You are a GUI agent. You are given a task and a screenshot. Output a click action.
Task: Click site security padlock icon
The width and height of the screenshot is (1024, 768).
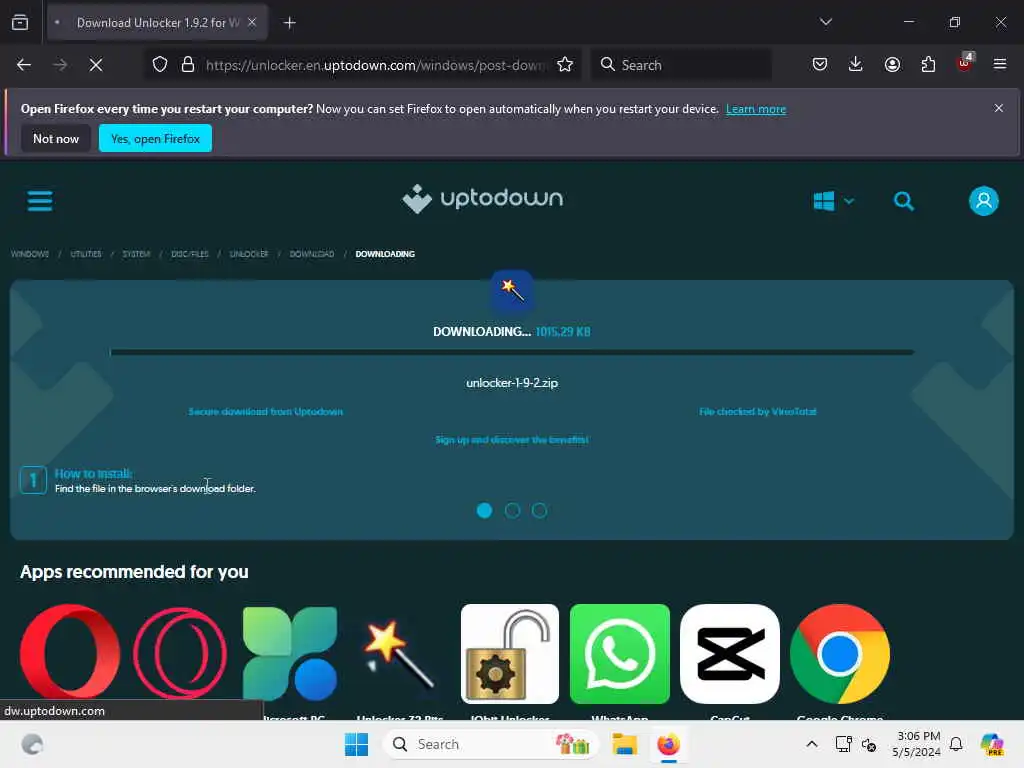[x=188, y=65]
